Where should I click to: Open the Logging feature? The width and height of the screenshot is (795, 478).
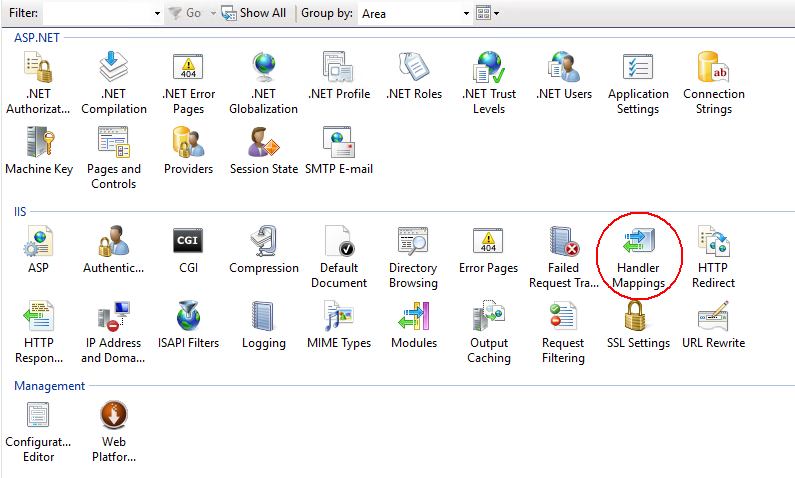[264, 324]
